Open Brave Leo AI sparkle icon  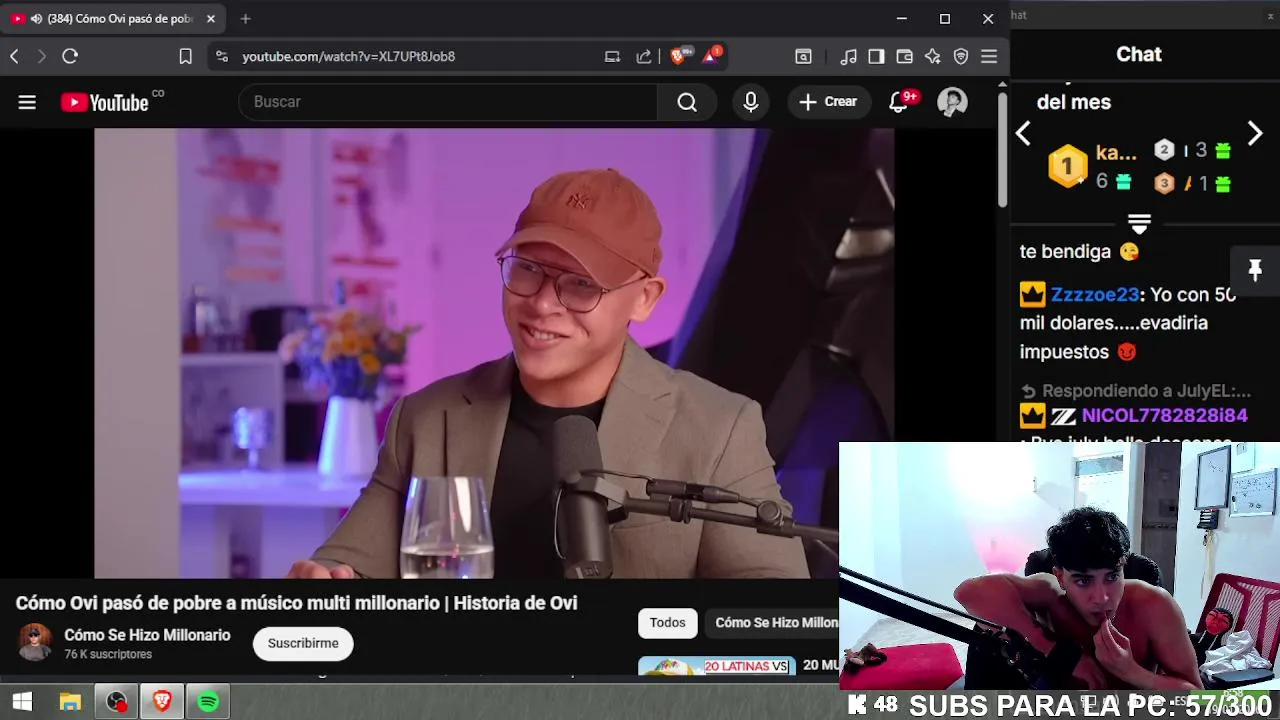(x=933, y=56)
